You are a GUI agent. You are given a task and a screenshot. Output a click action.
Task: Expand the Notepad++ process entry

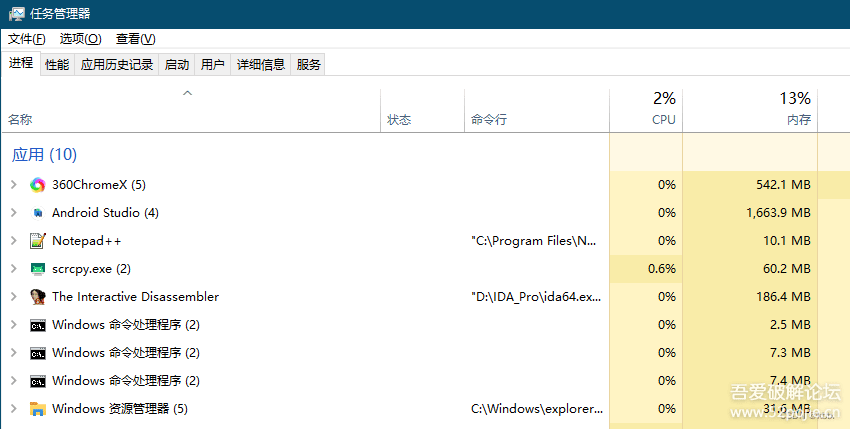[14, 241]
